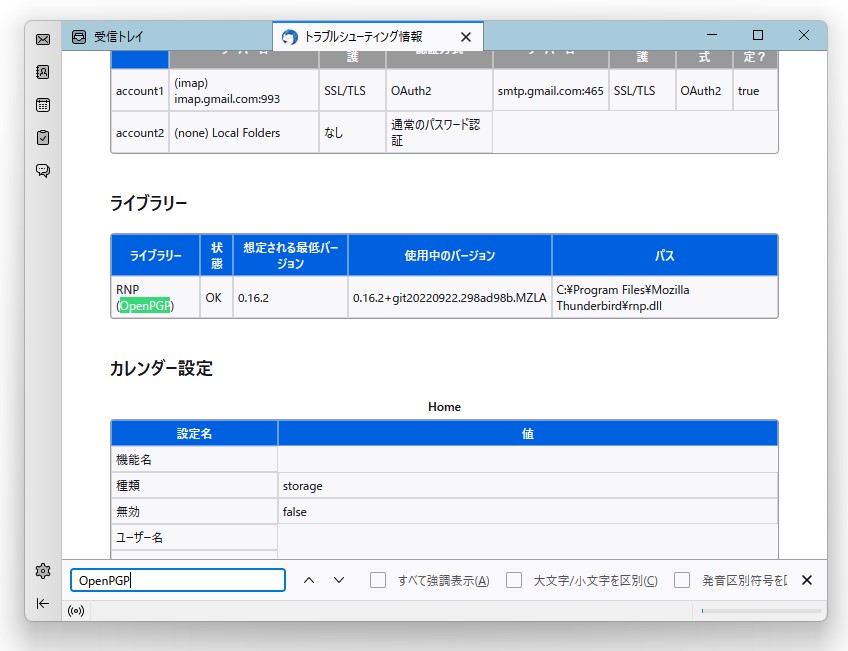Open Thunderbird settings via the gear icon
848x651 pixels.
[42, 570]
